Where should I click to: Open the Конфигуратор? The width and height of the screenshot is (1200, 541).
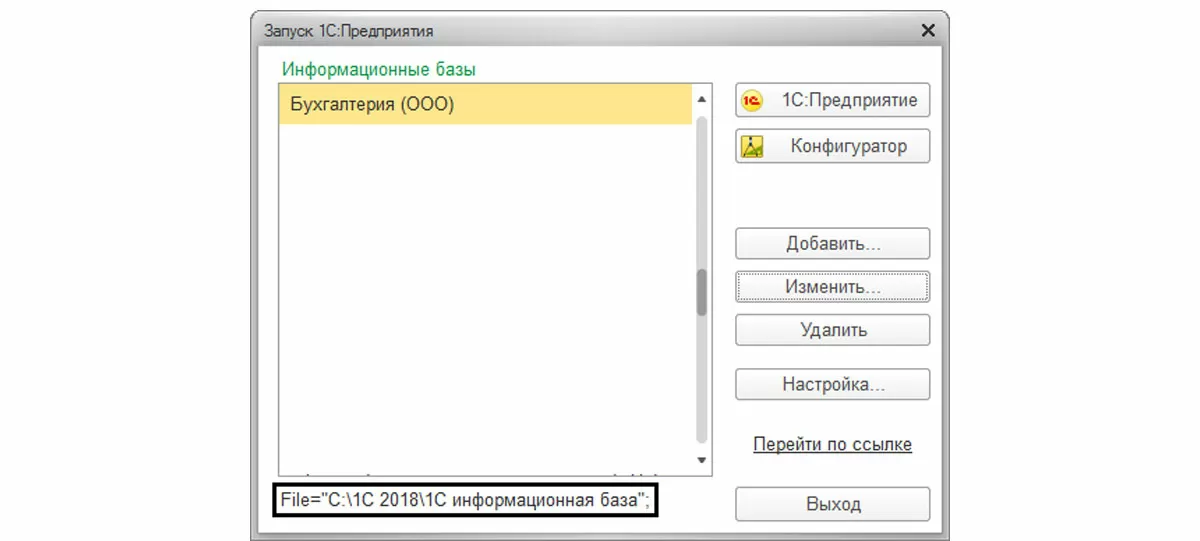coord(833,146)
